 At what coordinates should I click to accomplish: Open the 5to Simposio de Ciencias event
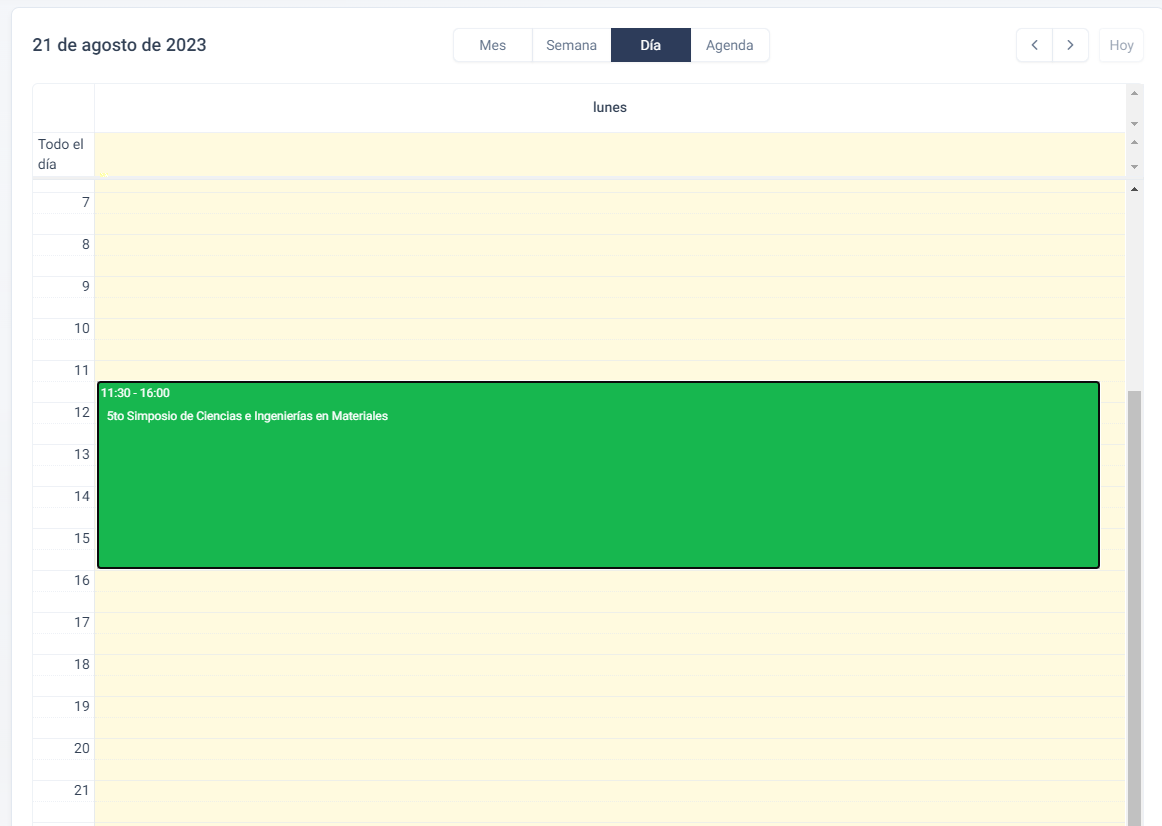click(x=247, y=416)
